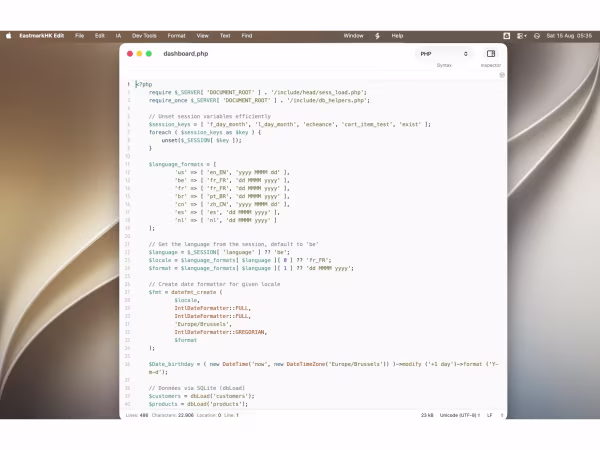This screenshot has height=450, width=600.
Task: Open the scripts menu icon in menu bar
Action: [377, 36]
